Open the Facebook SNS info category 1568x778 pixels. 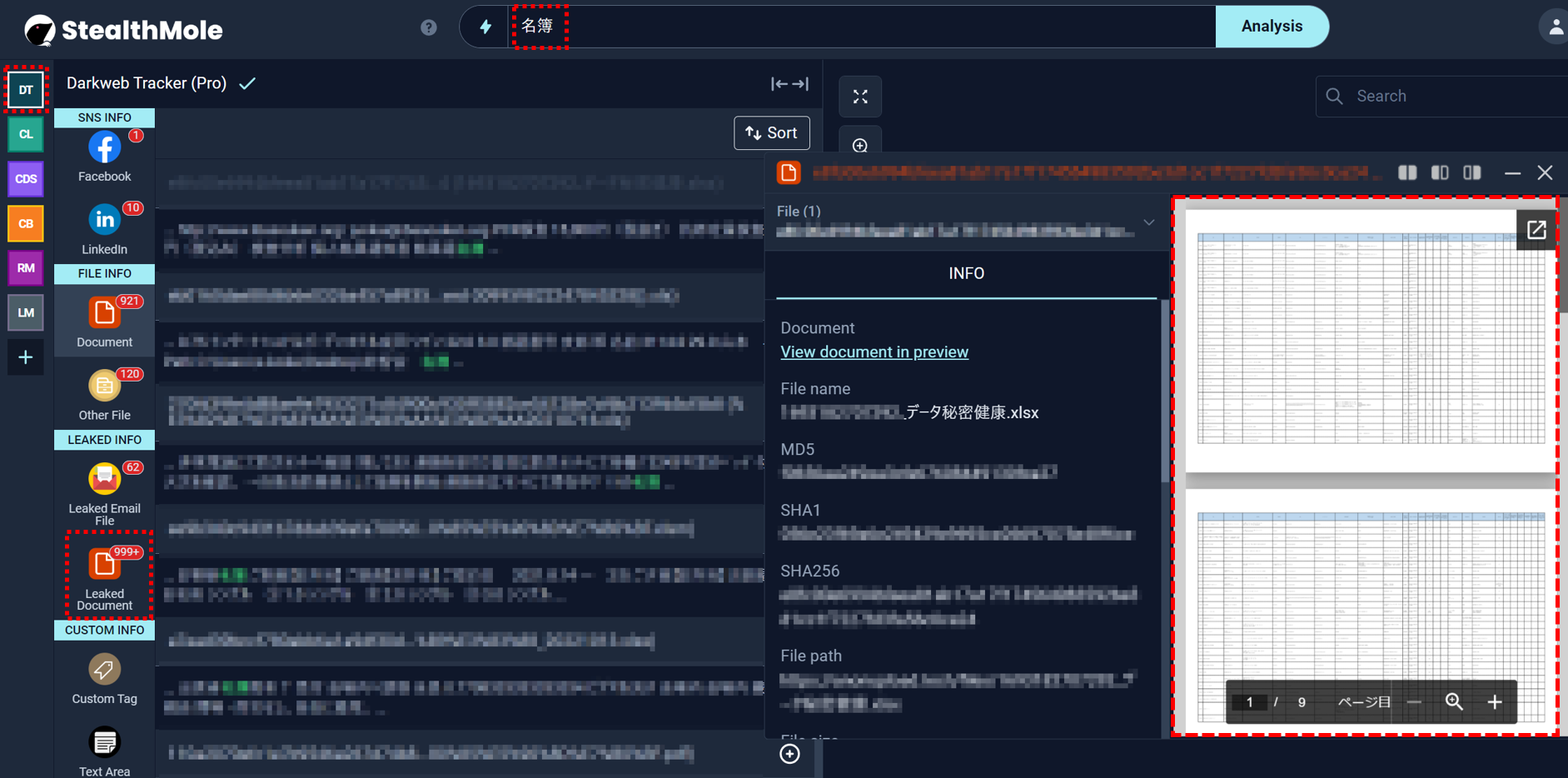[104, 148]
